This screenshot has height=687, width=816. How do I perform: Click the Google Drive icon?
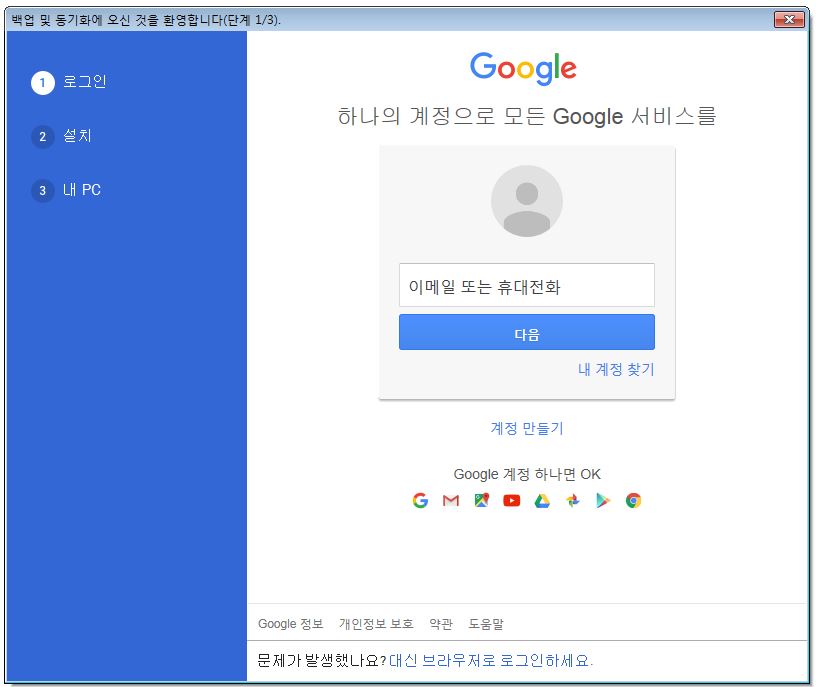point(542,500)
